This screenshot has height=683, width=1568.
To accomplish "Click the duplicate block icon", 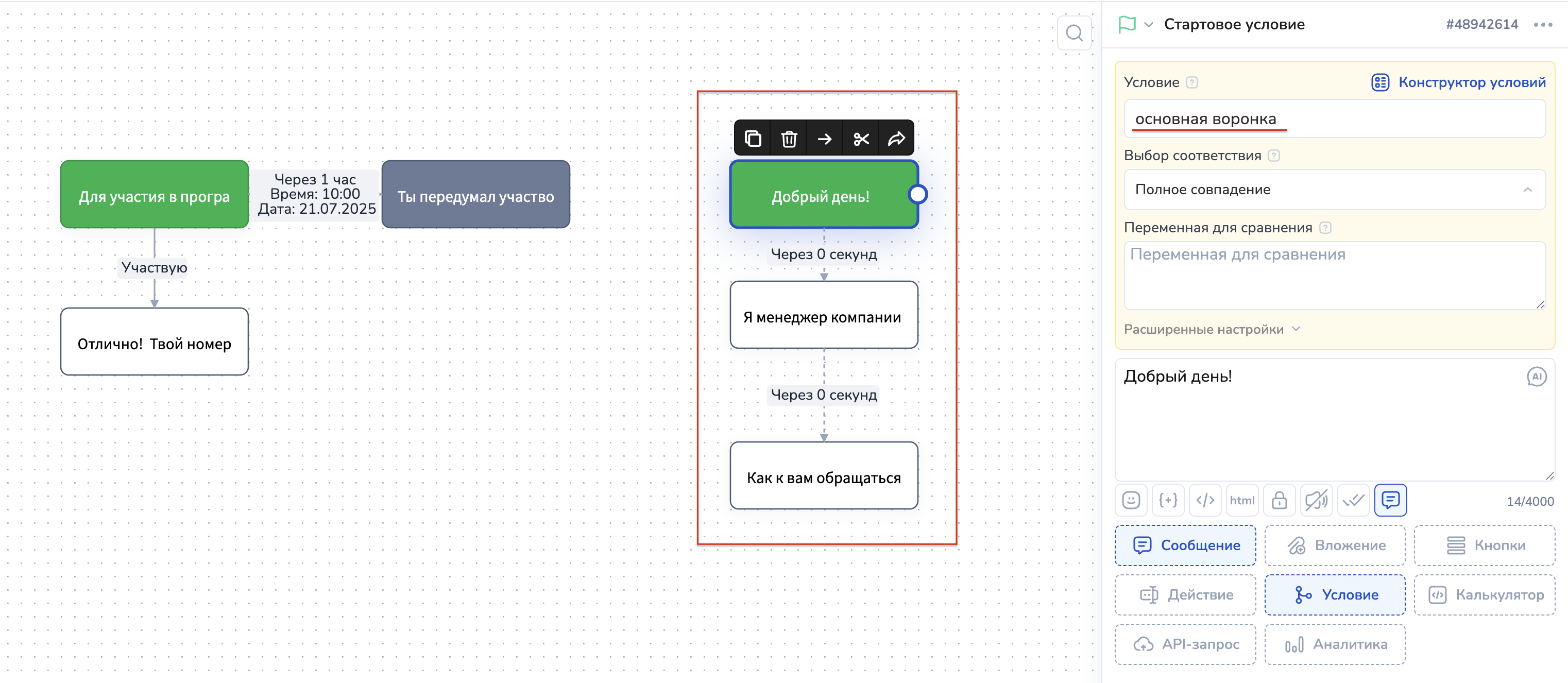I will [x=753, y=139].
